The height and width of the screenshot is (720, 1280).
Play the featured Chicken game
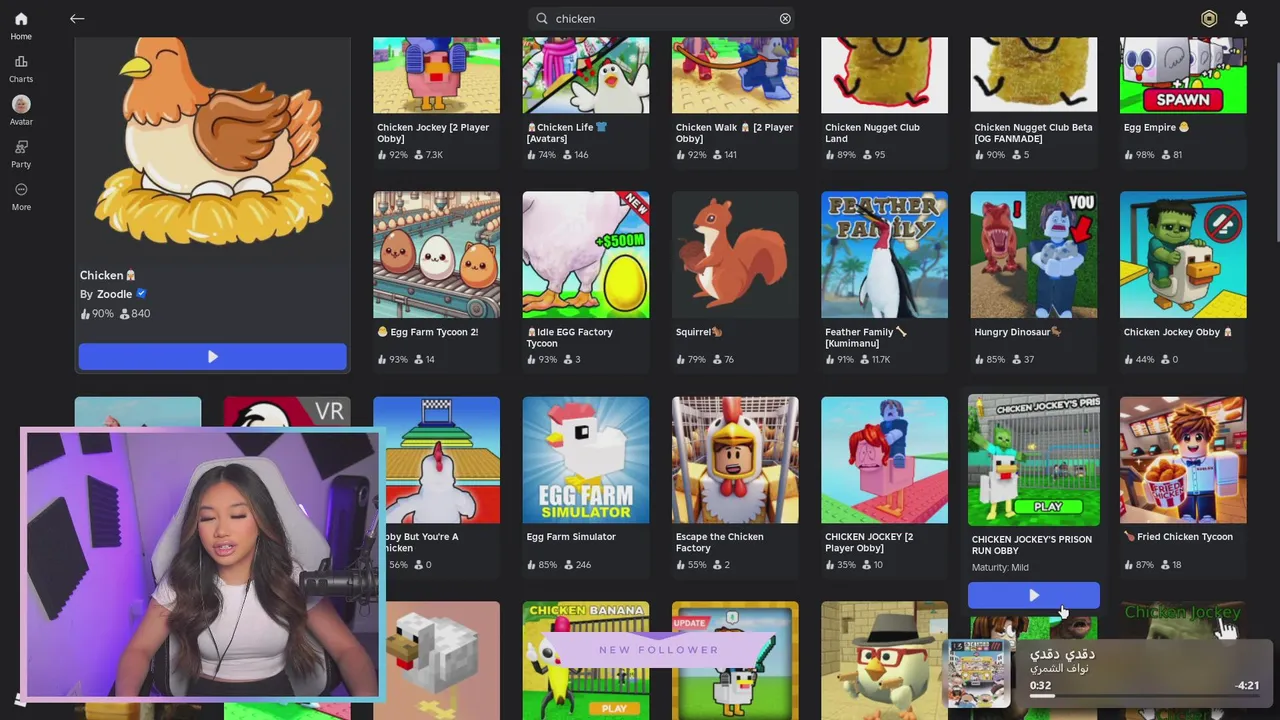pos(212,357)
